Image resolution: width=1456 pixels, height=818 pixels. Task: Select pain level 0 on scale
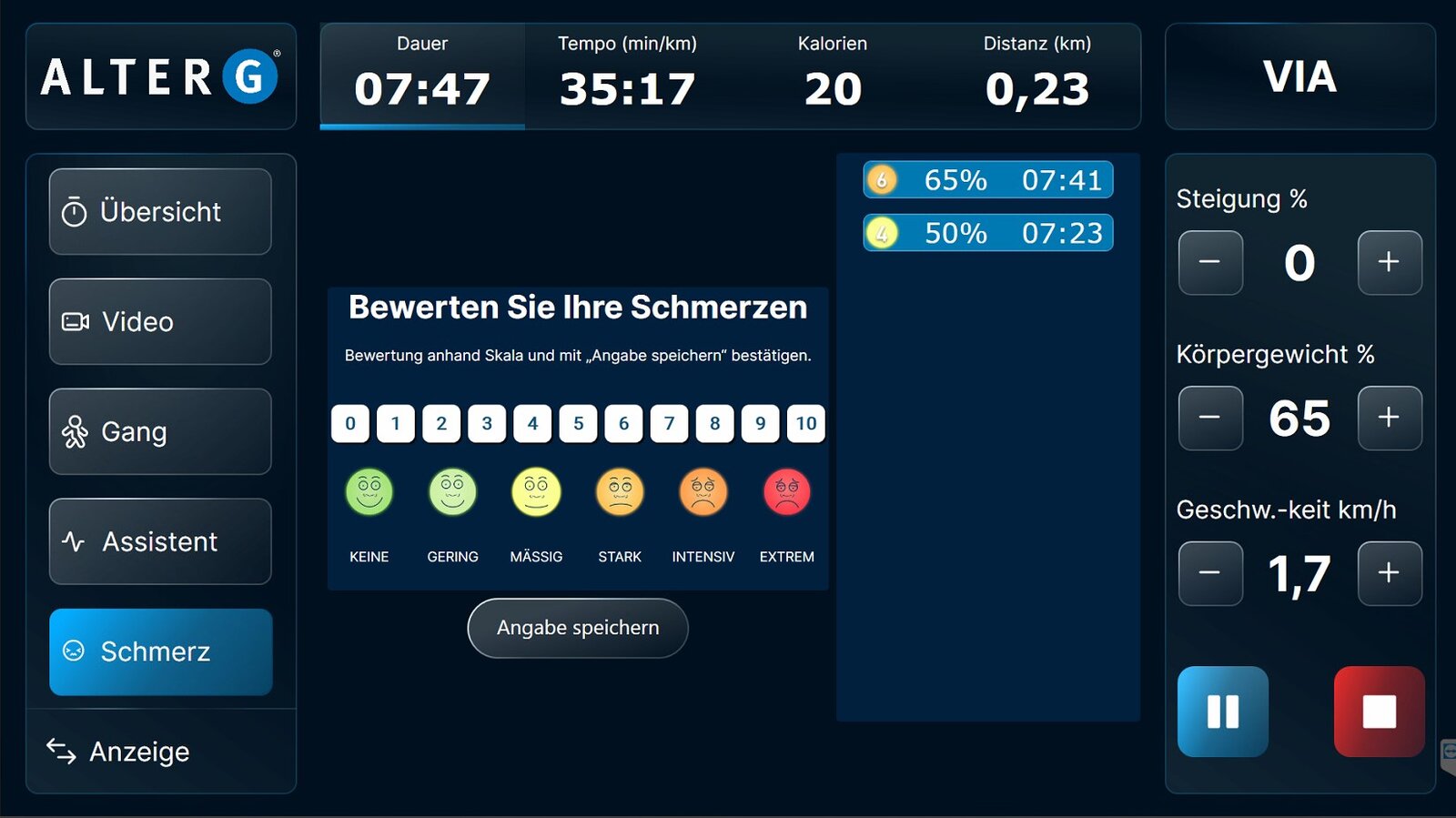click(350, 423)
